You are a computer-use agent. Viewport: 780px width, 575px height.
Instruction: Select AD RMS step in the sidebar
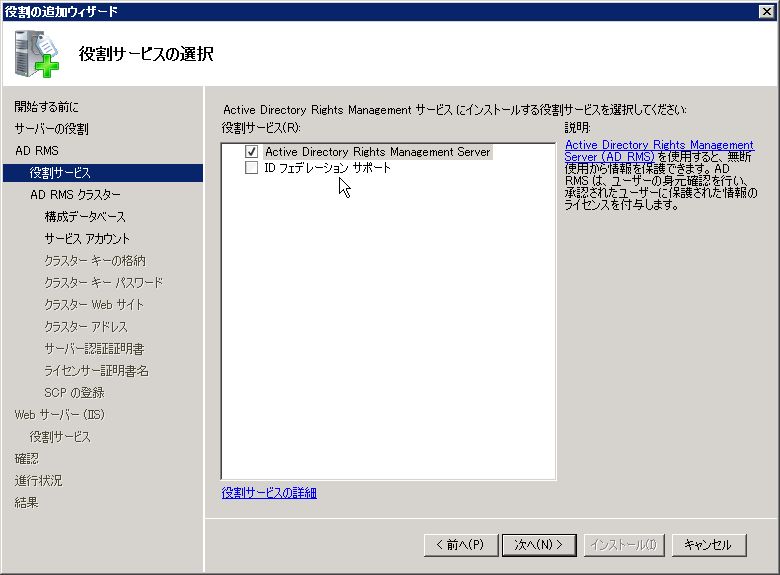click(x=37, y=150)
